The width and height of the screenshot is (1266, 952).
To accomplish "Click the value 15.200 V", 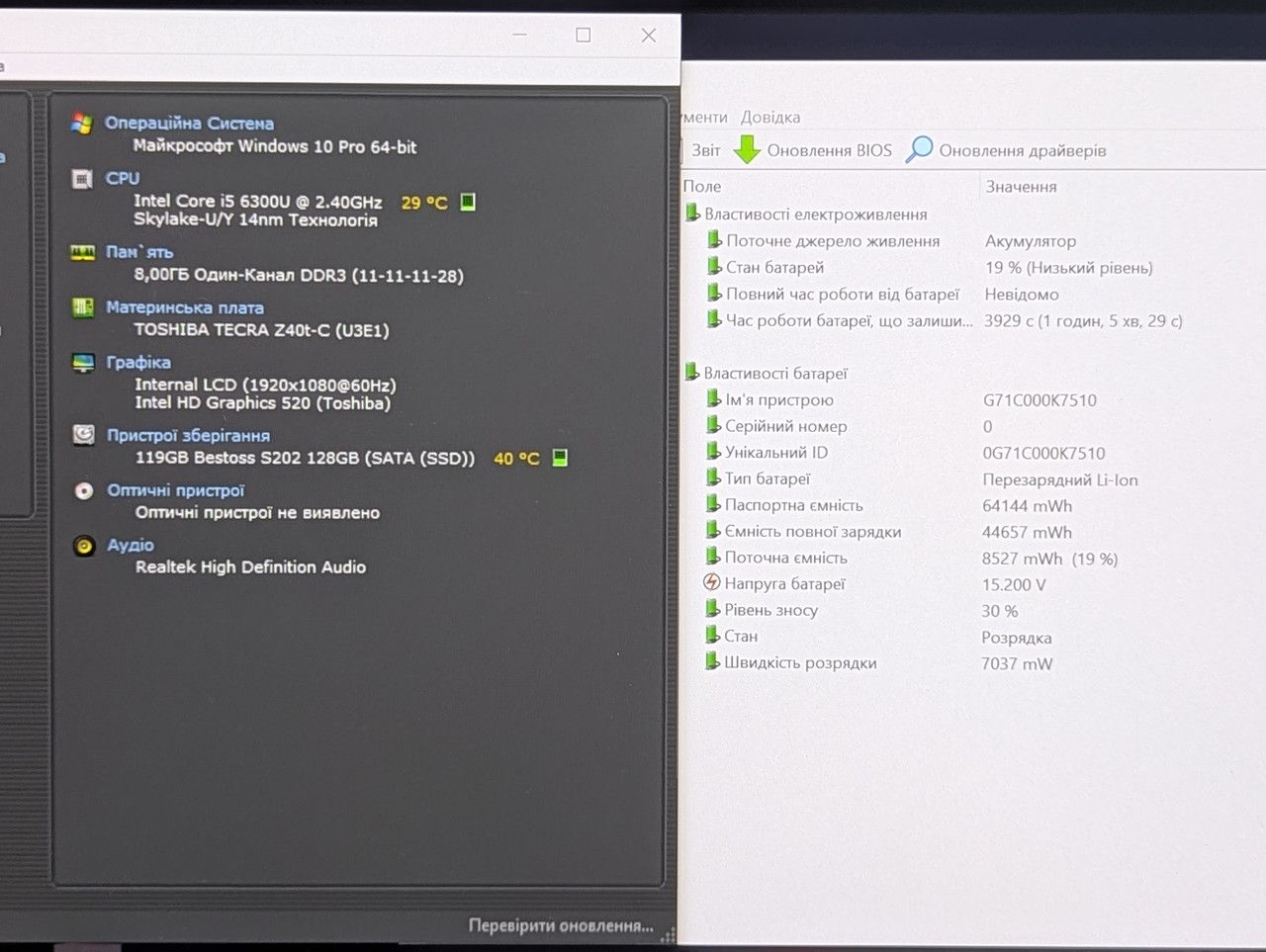I will coord(1014,584).
